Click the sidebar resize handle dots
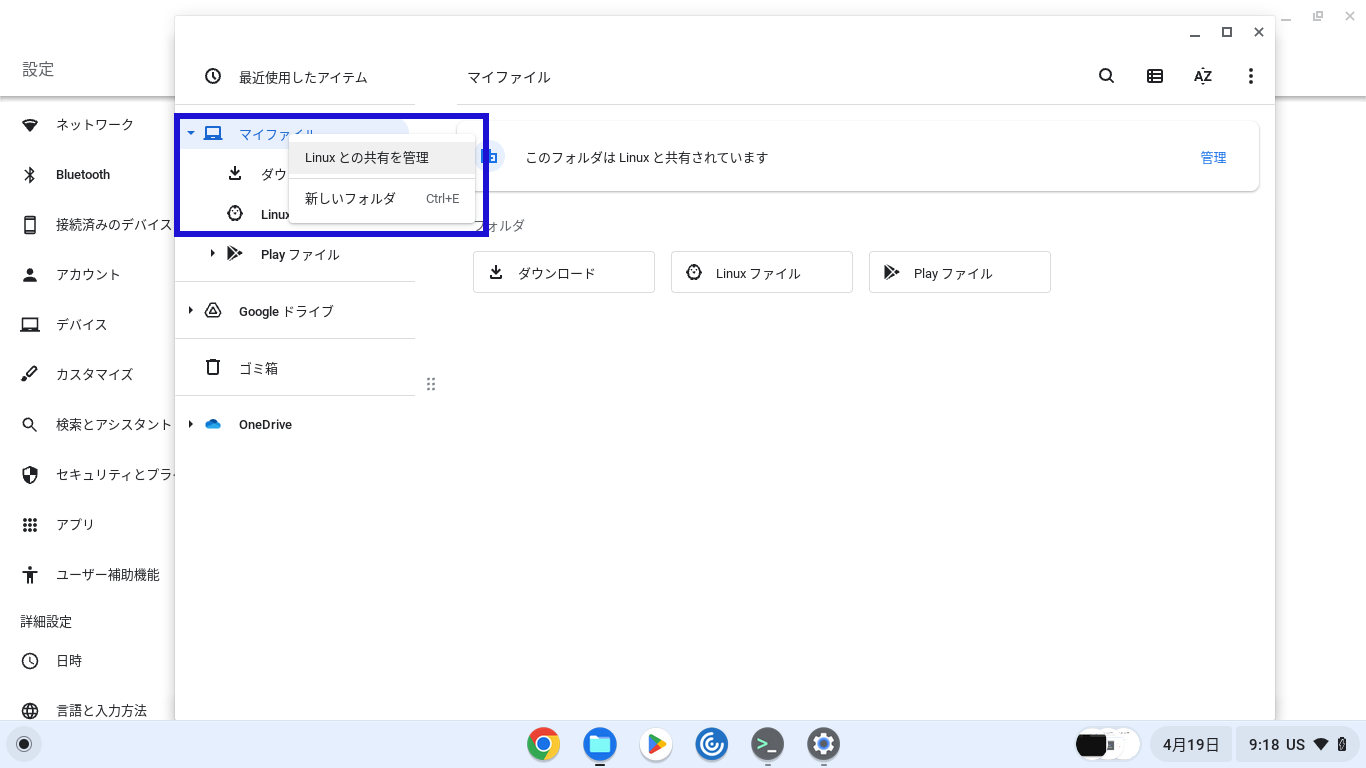Viewport: 1366px width, 768px height. [431, 384]
